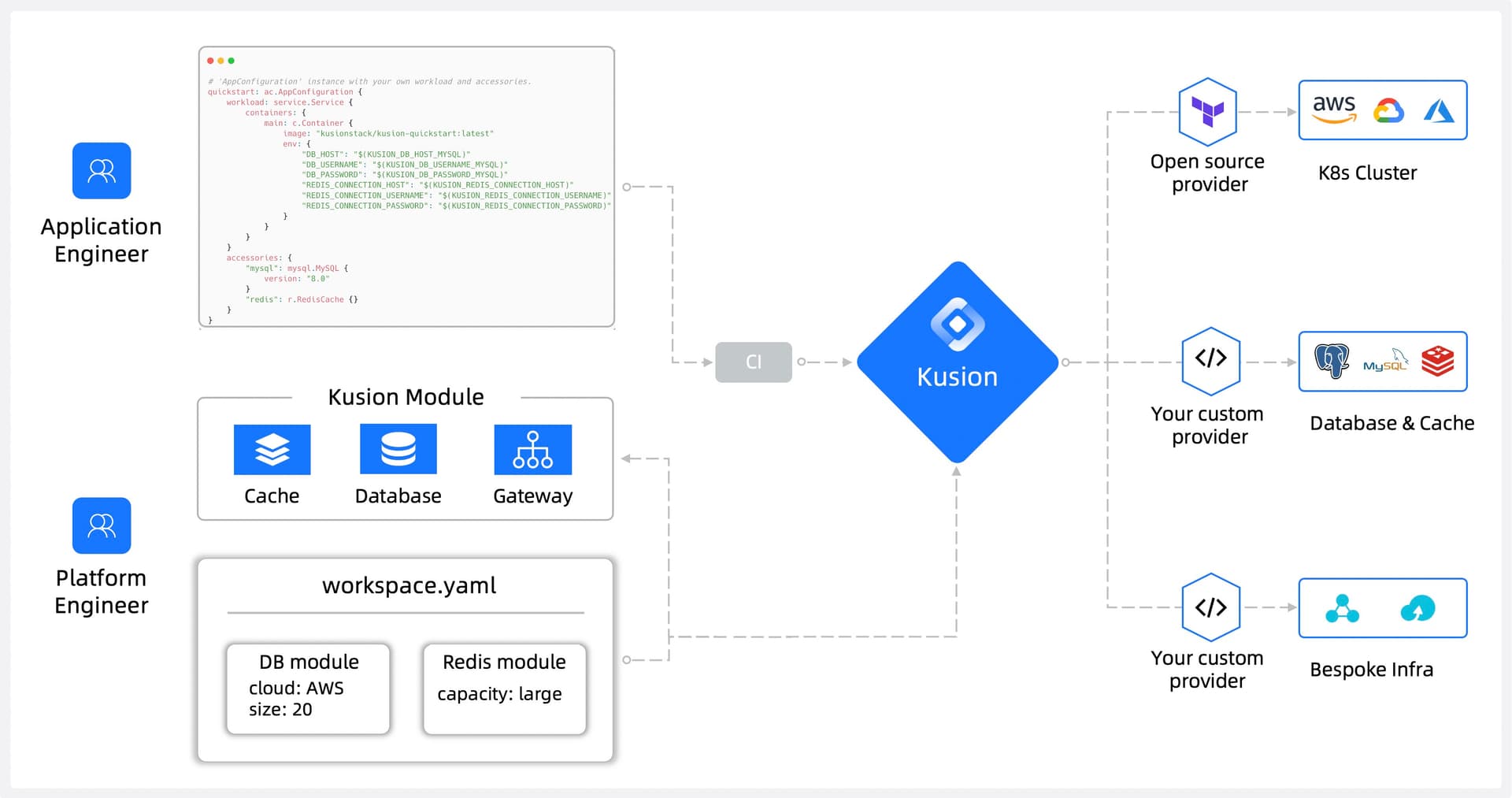Click the Open source provider label
Viewport: 1512px width, 798px height.
tap(1207, 173)
